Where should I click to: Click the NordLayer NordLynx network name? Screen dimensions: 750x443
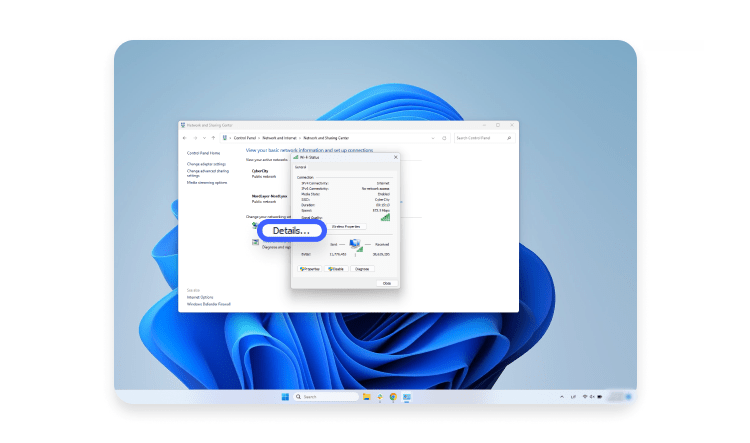269,196
